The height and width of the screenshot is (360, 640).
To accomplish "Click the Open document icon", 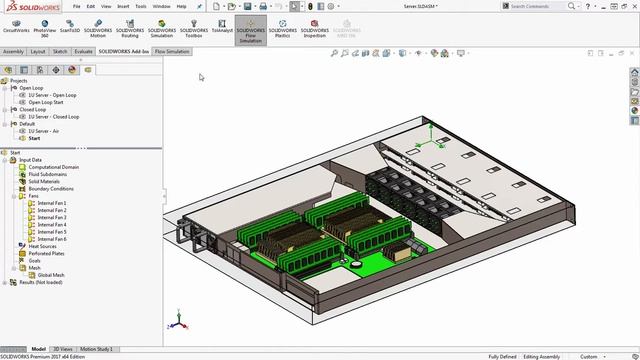I will click(x=232, y=6).
